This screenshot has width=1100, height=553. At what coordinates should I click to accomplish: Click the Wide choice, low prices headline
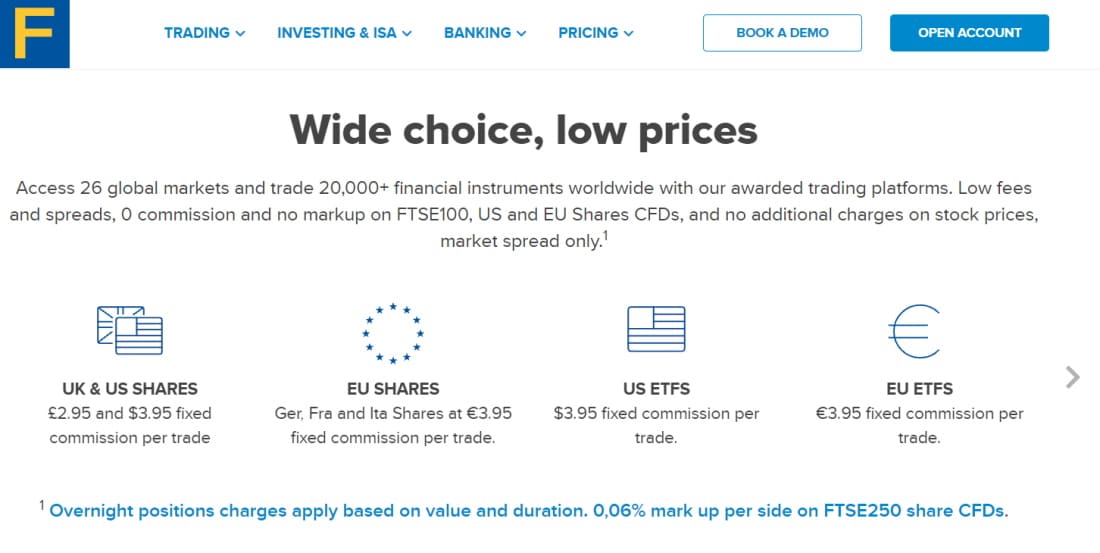tap(523, 130)
